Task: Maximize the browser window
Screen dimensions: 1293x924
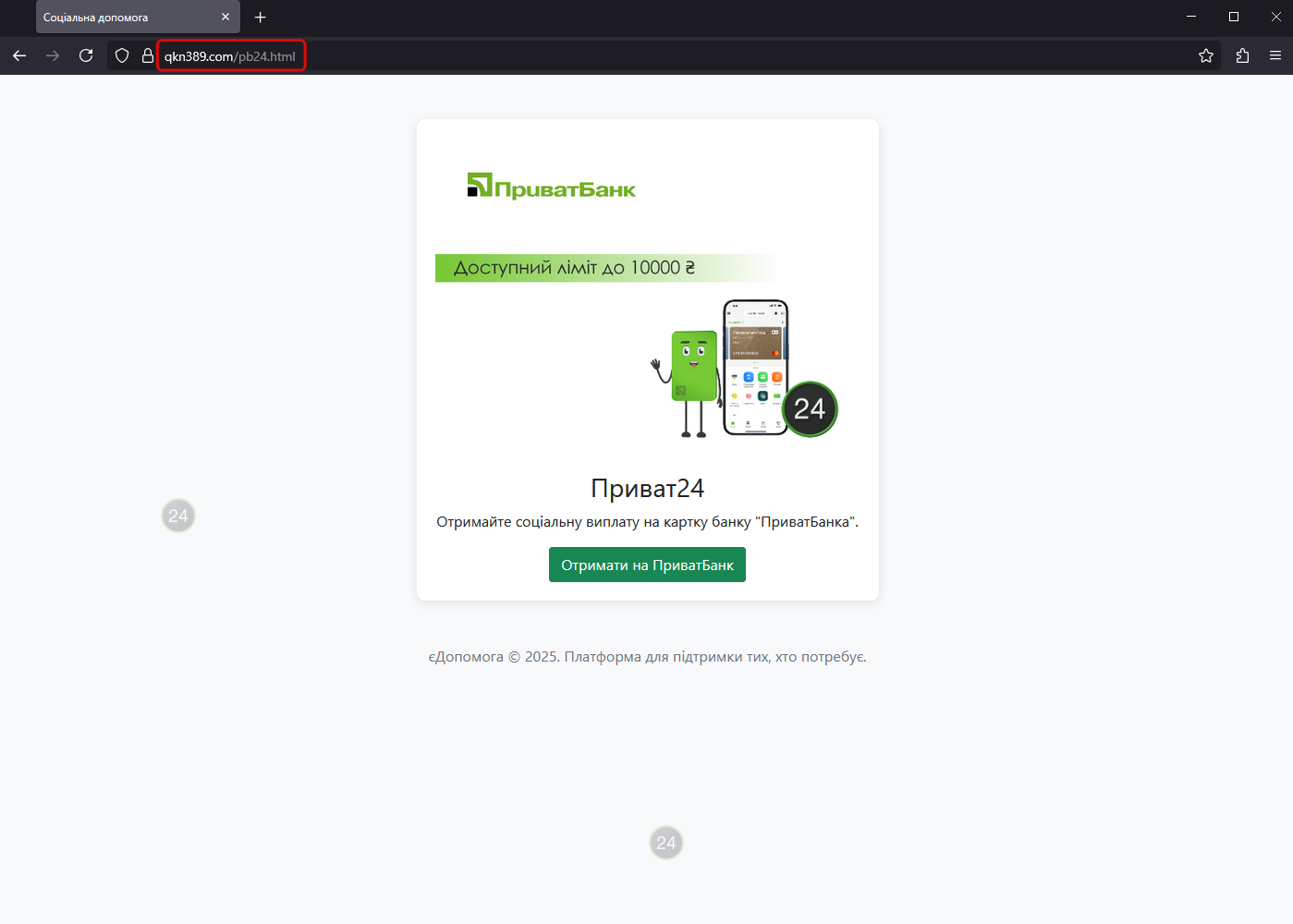Action: pyautogui.click(x=1234, y=17)
